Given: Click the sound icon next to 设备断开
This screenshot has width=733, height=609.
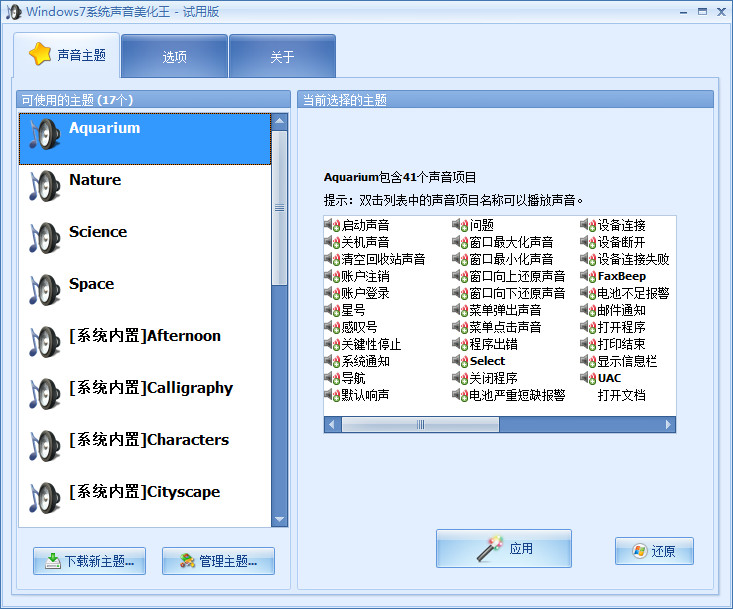Looking at the screenshot, I should (x=589, y=242).
